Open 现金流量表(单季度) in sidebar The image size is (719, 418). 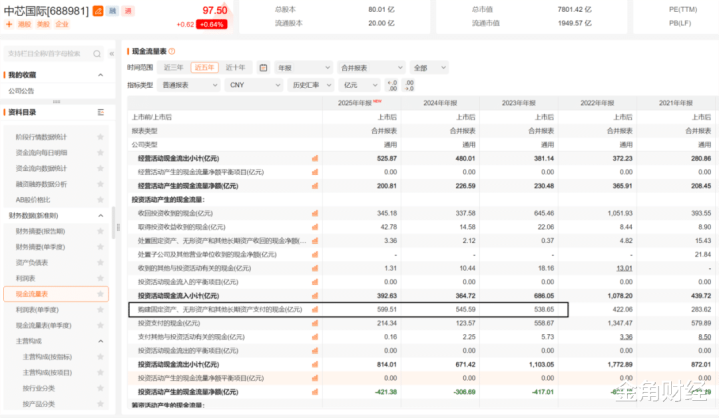43,325
